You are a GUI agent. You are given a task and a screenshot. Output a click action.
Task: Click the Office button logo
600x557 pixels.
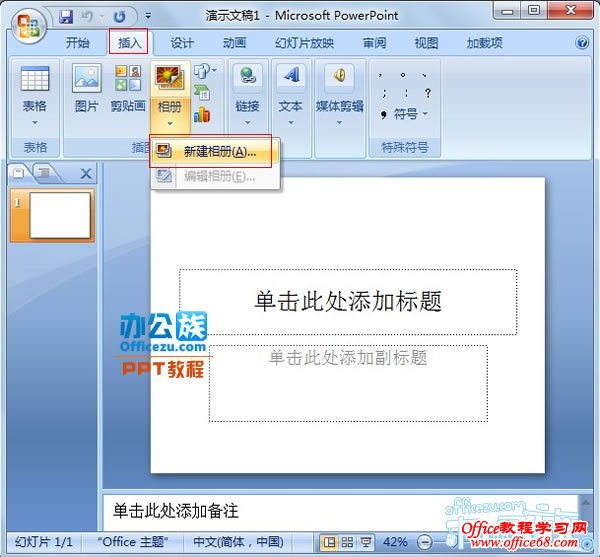(x=28, y=26)
